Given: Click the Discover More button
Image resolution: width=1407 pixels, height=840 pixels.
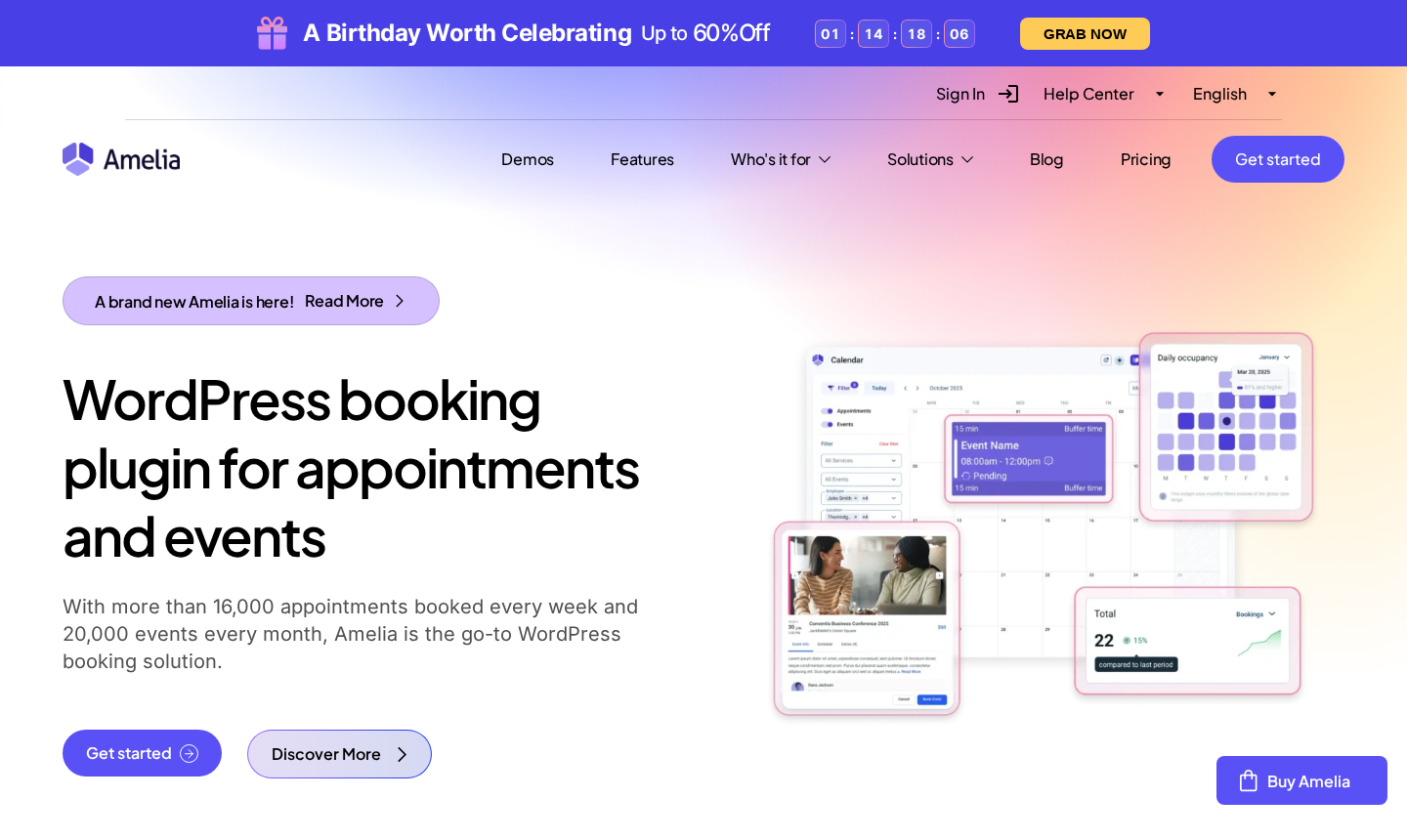Looking at the screenshot, I should point(339,754).
